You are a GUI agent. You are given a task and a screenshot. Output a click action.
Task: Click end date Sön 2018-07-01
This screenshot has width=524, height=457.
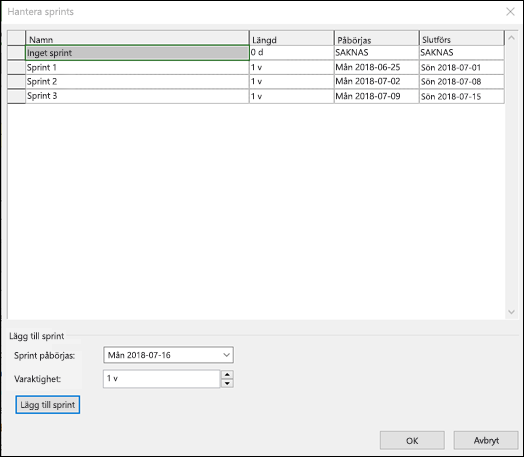(x=462, y=67)
